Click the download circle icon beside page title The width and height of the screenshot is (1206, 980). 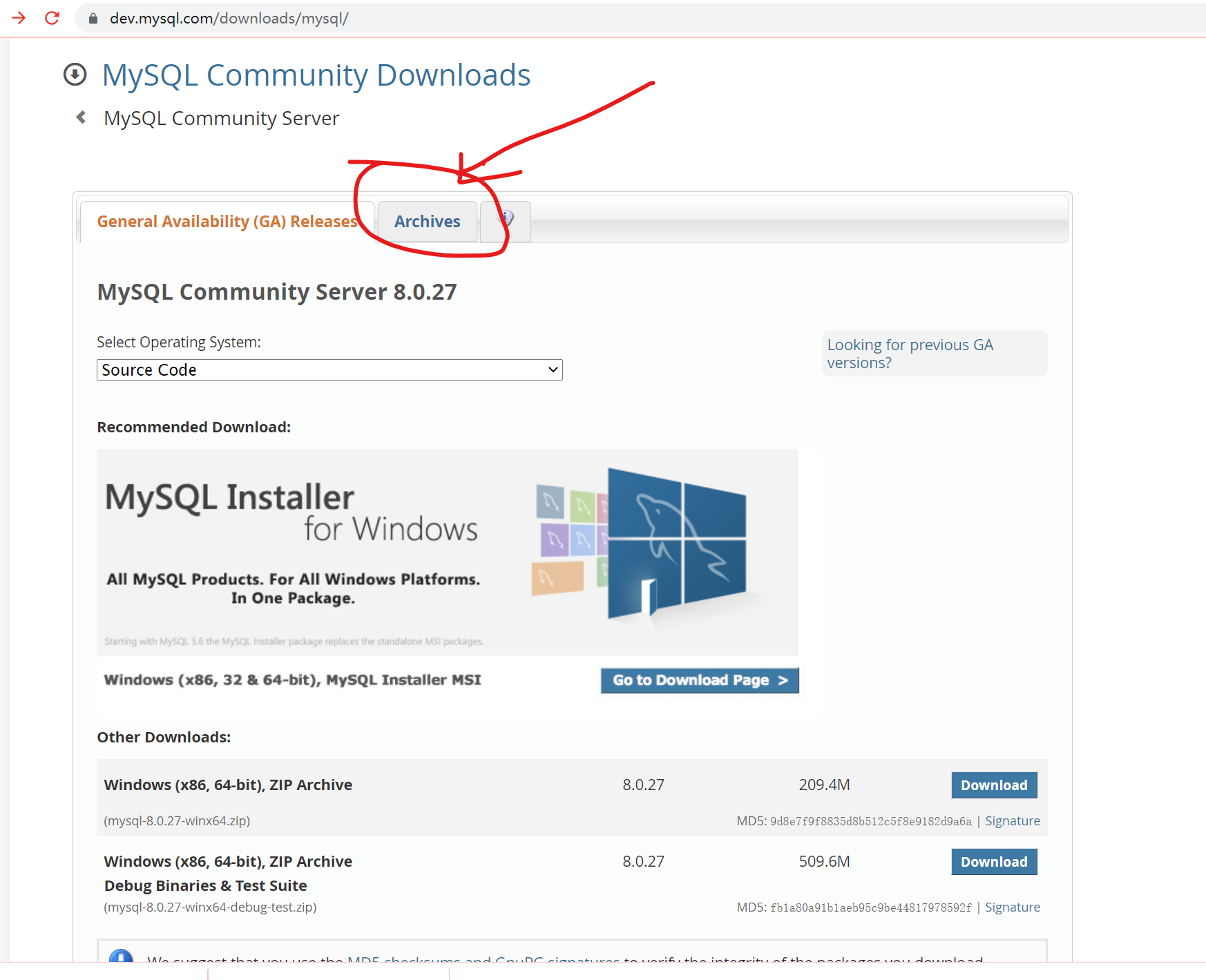pyautogui.click(x=75, y=75)
